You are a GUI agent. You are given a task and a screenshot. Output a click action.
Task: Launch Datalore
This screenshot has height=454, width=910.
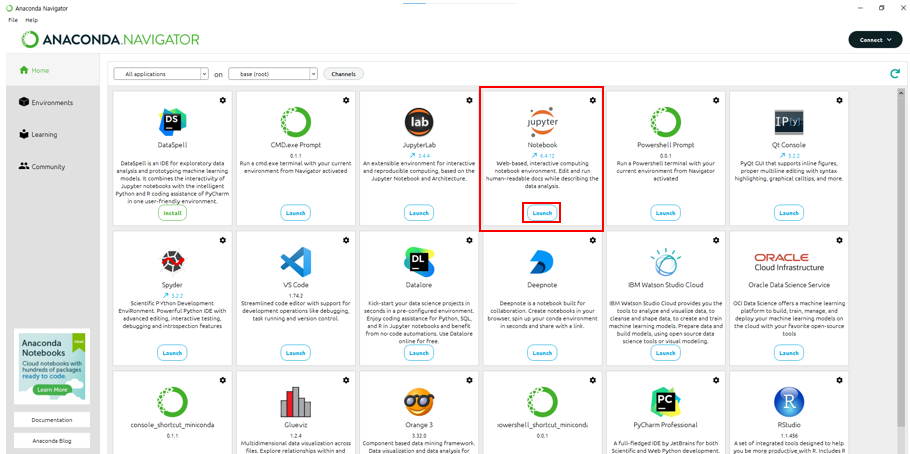pos(419,352)
